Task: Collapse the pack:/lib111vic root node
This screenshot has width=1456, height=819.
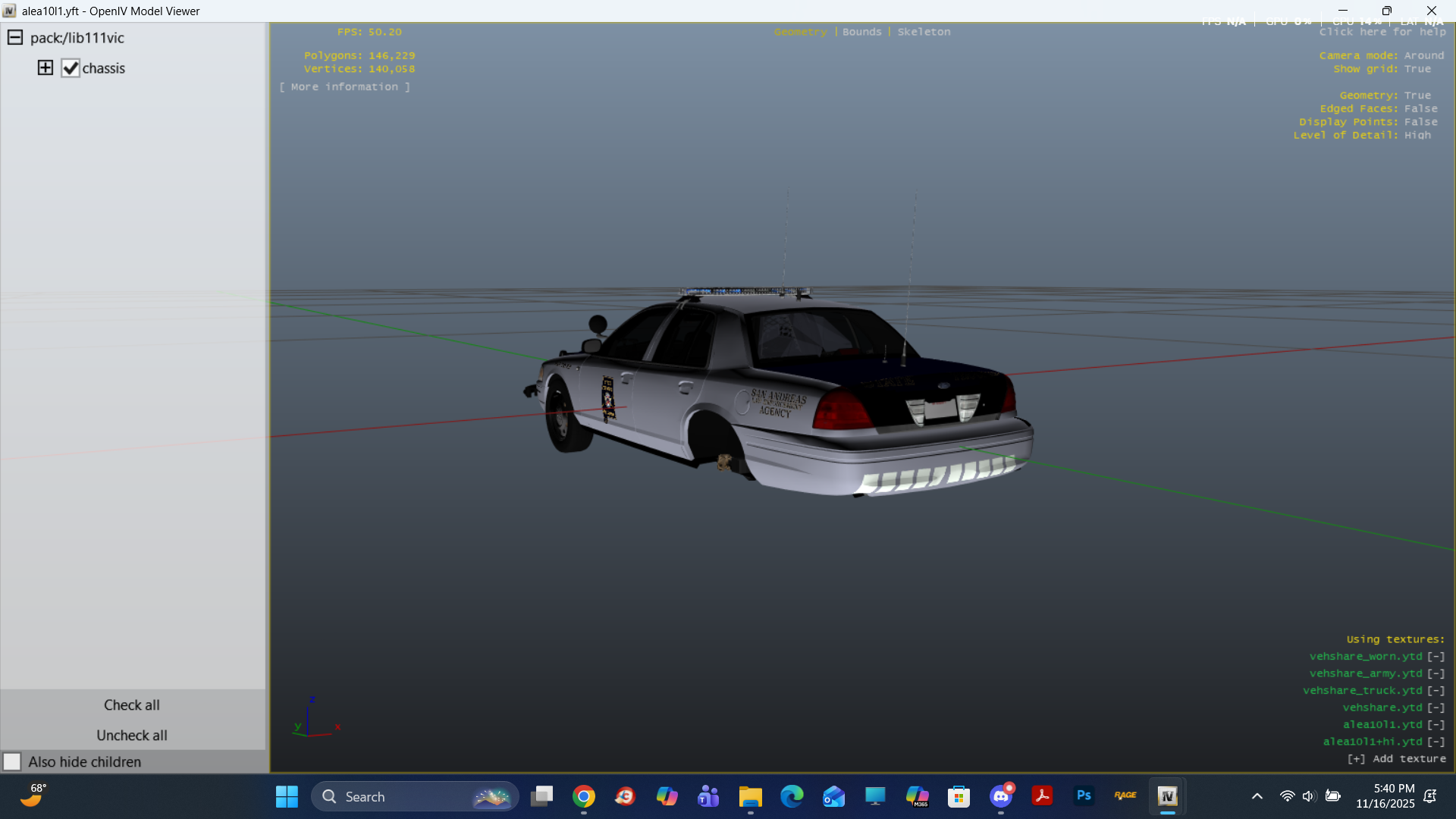Action: [x=15, y=38]
